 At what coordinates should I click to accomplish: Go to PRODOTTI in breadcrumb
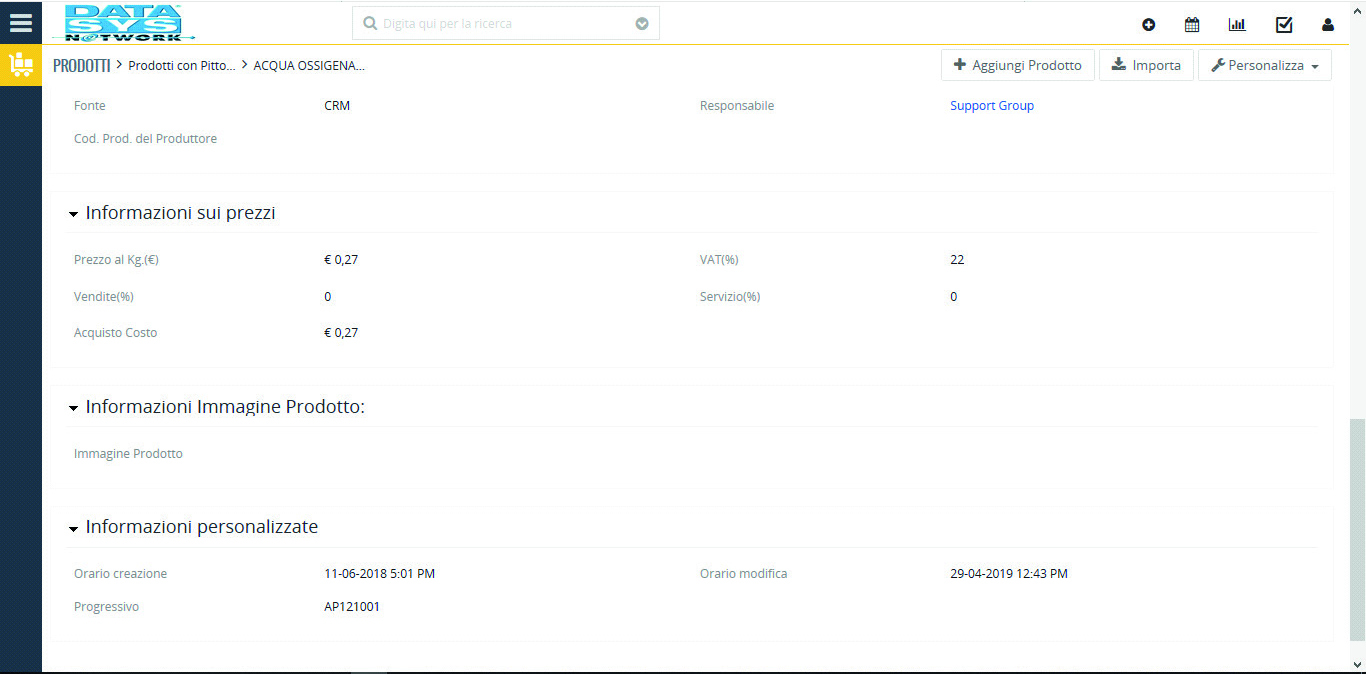[x=81, y=66]
